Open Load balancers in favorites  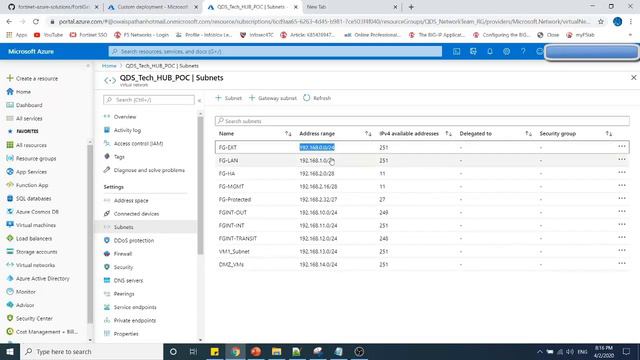pos(29,238)
